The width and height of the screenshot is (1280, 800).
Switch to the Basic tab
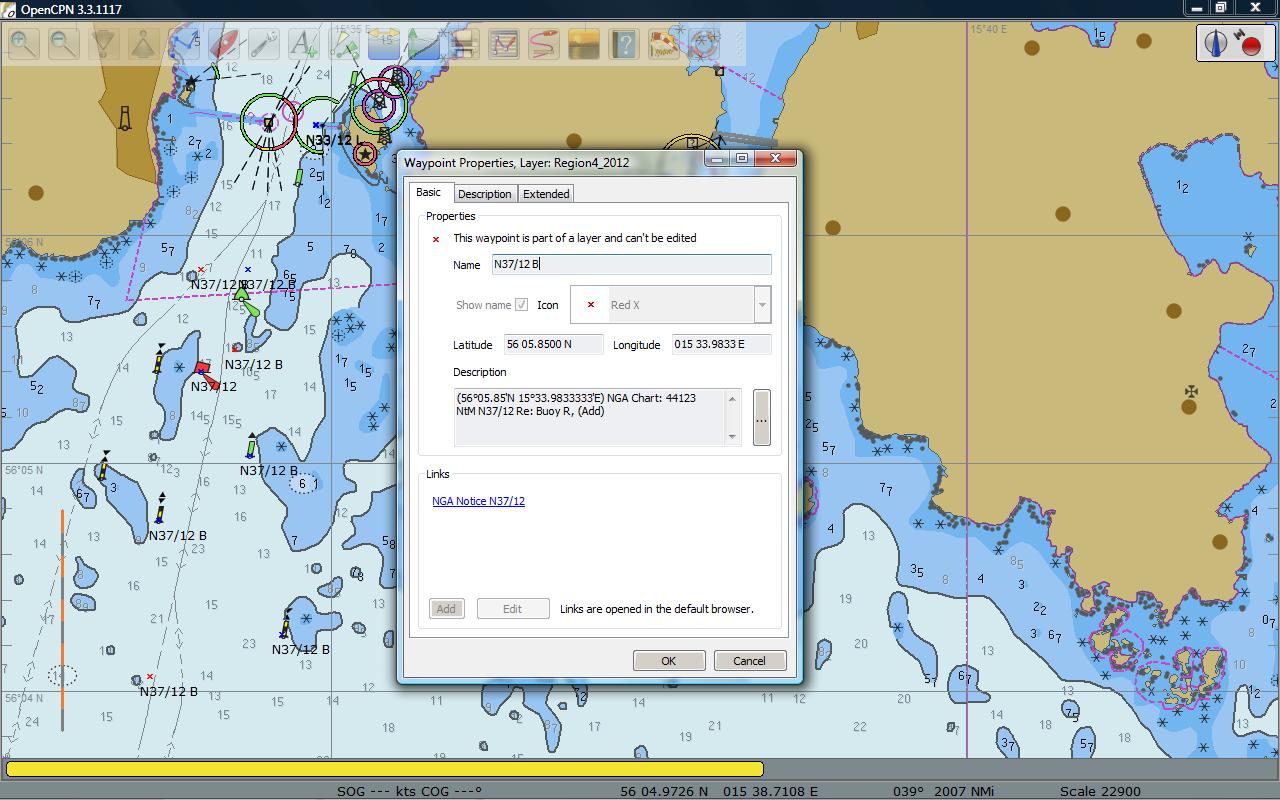pyautogui.click(x=428, y=193)
